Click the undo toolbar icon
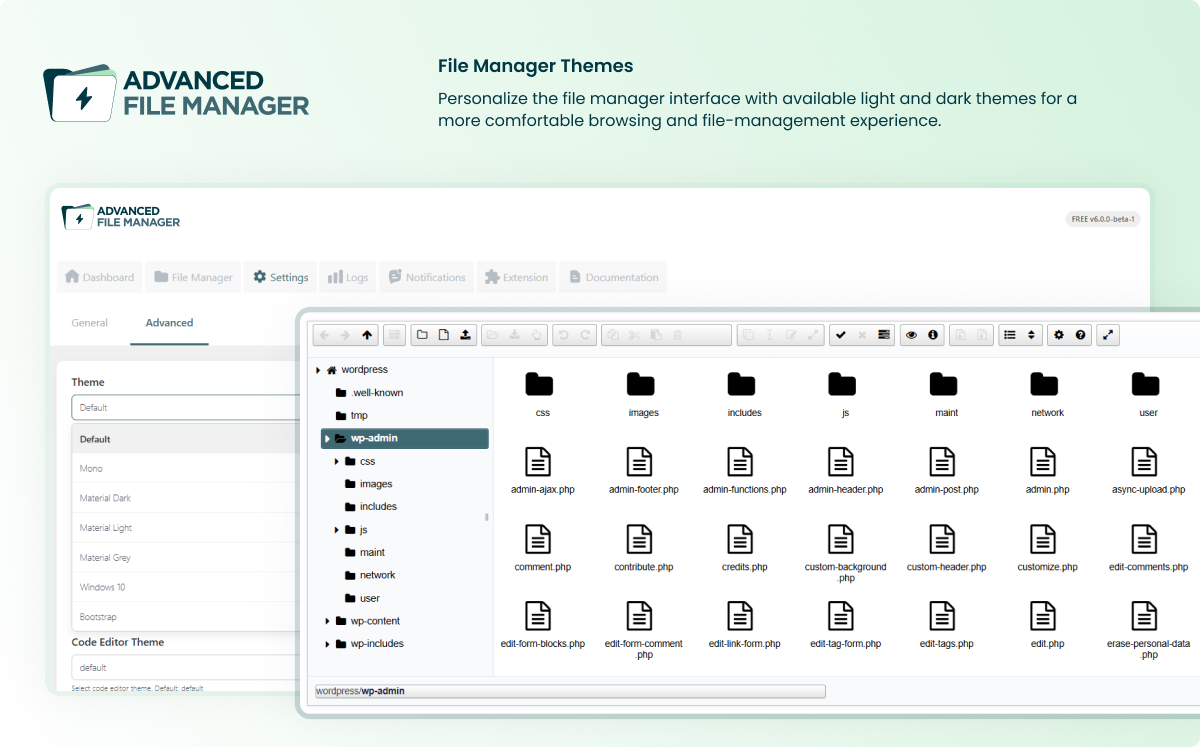This screenshot has width=1200, height=747. click(564, 335)
